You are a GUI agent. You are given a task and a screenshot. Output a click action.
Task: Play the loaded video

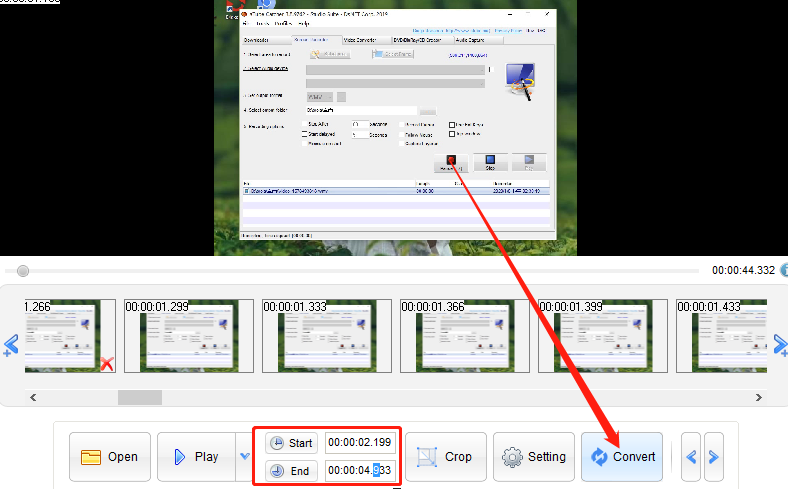pyautogui.click(x=196, y=457)
